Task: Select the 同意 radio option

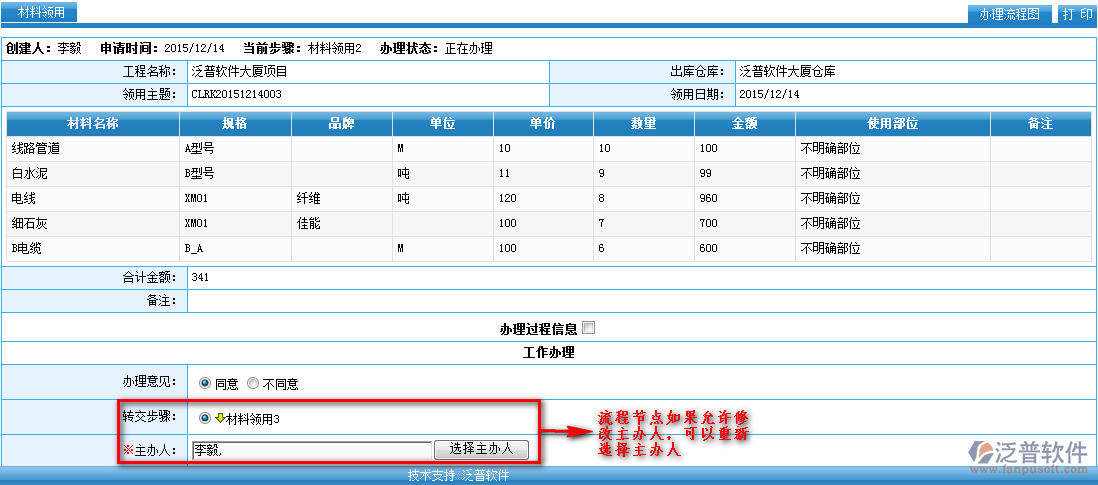Action: tap(205, 383)
